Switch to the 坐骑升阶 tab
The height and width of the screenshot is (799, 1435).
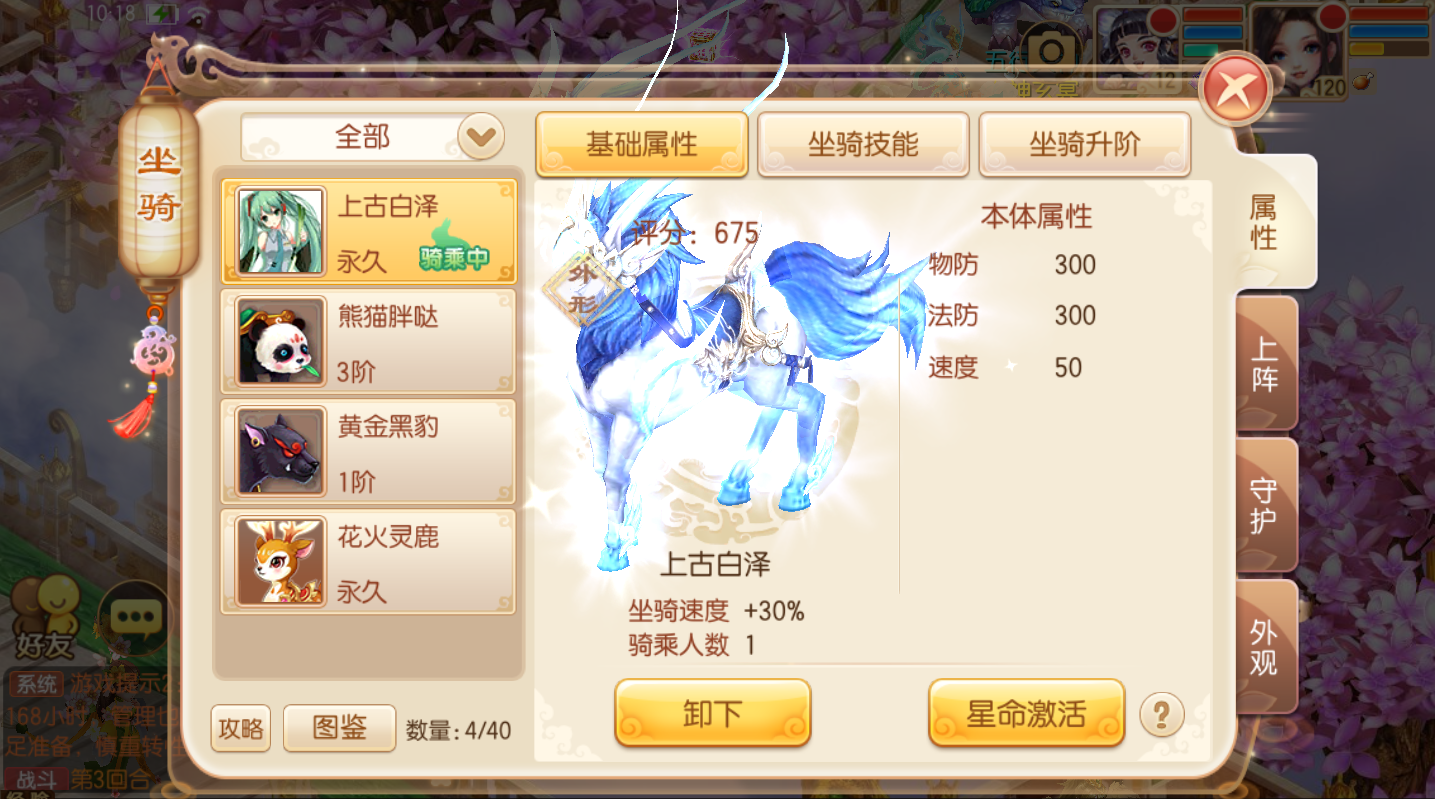(1085, 144)
